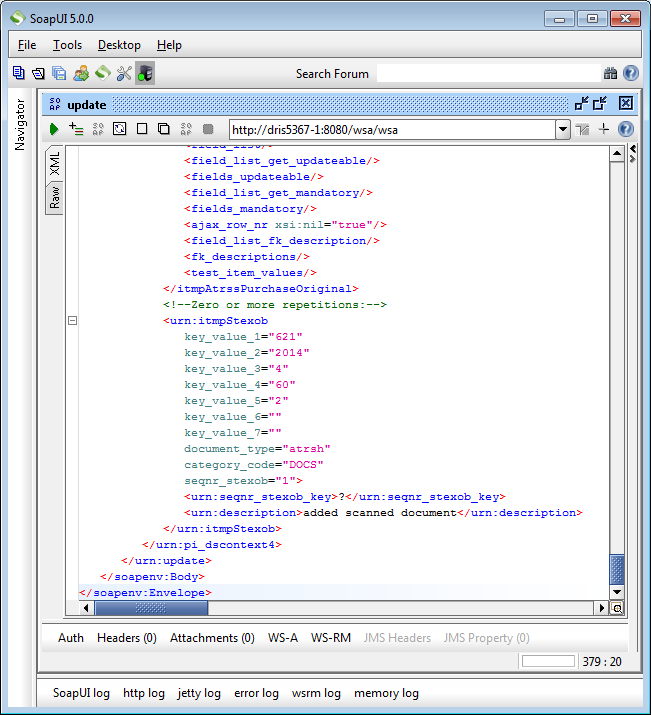Viewport: 651px width, 715px height.
Task: Click the 'added scanned document' description text
Action: click(x=380, y=513)
